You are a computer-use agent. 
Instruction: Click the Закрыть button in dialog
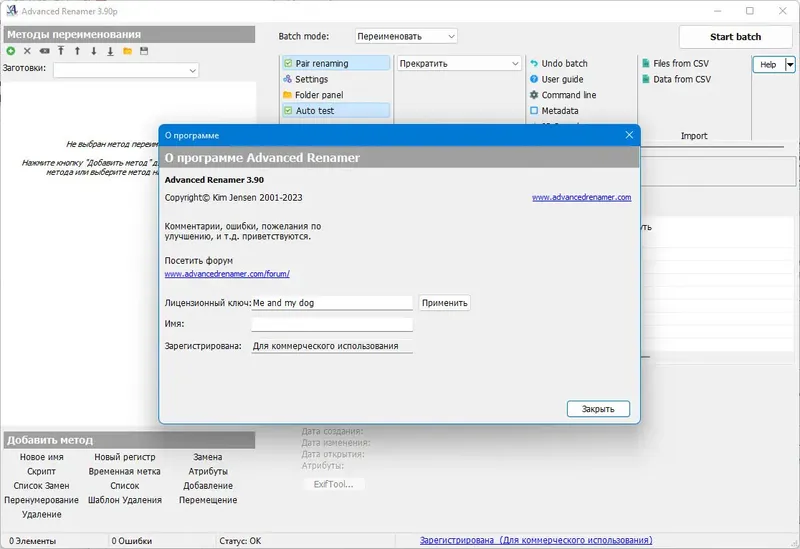pos(598,409)
